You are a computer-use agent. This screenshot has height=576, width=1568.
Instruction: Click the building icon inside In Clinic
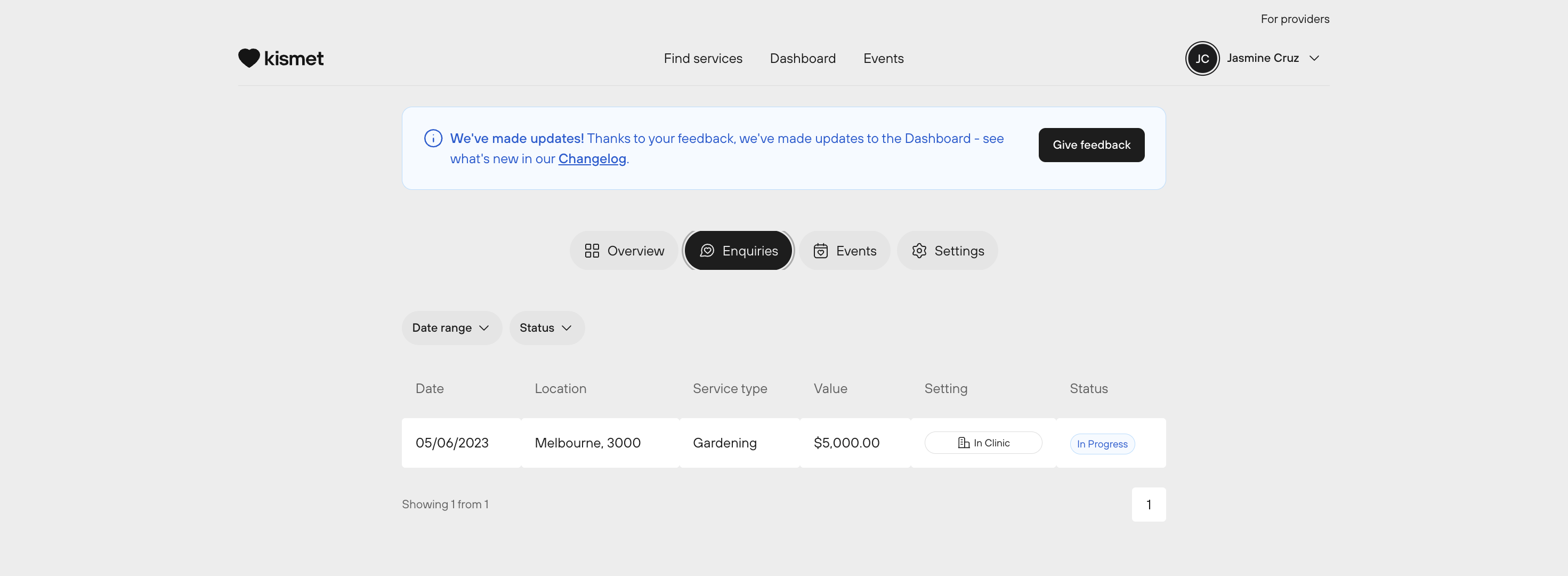tap(963, 443)
